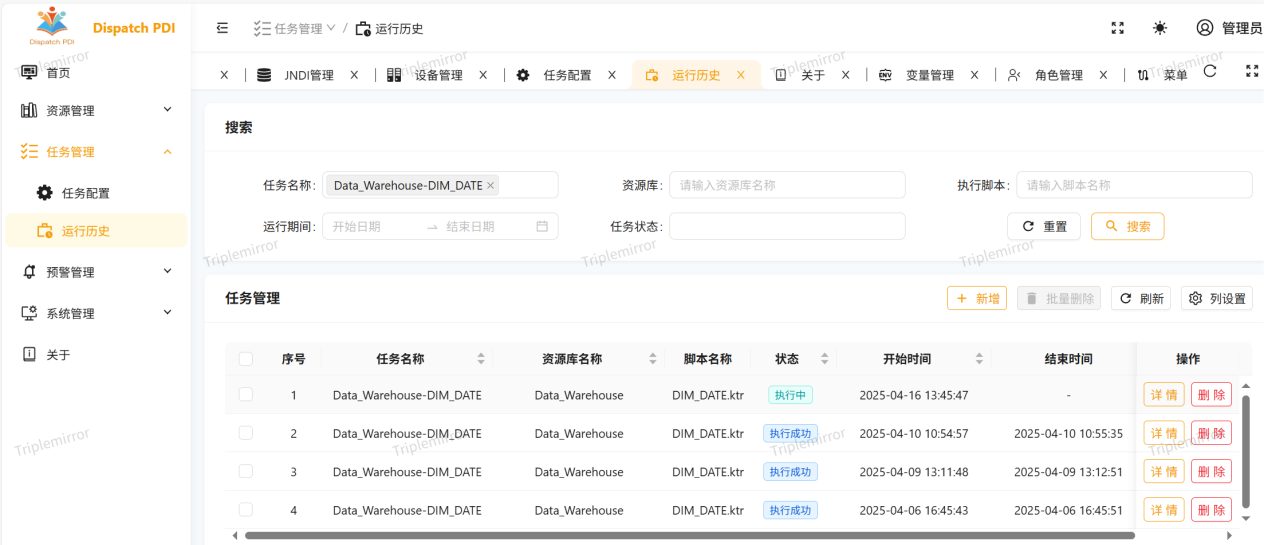This screenshot has height=545, width=1264.
Task: Sort by 开始时间 column sort arrows
Action: click(980, 359)
